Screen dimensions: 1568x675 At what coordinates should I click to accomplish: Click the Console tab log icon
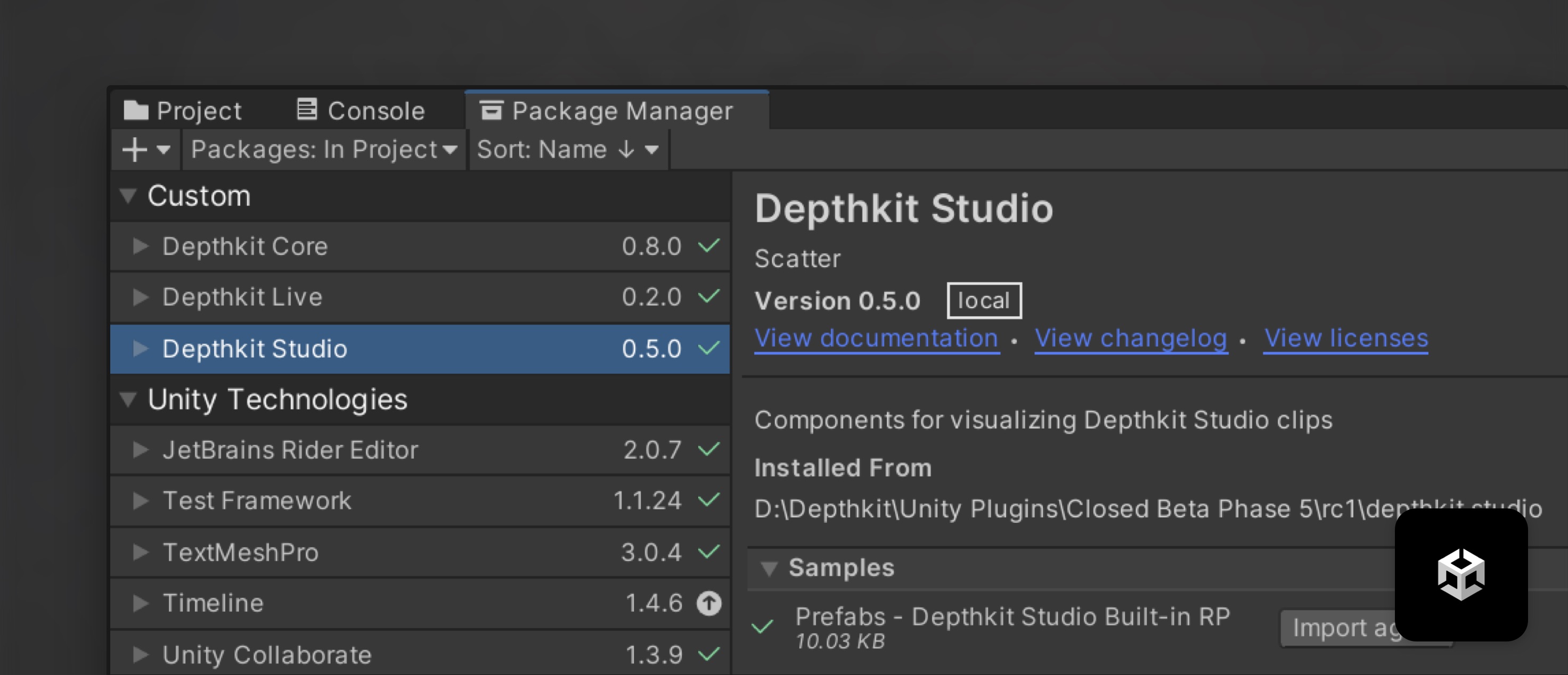[x=307, y=110]
